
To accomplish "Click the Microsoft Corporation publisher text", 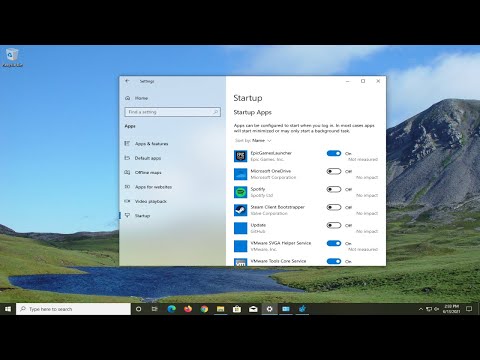I will [x=273, y=177].
